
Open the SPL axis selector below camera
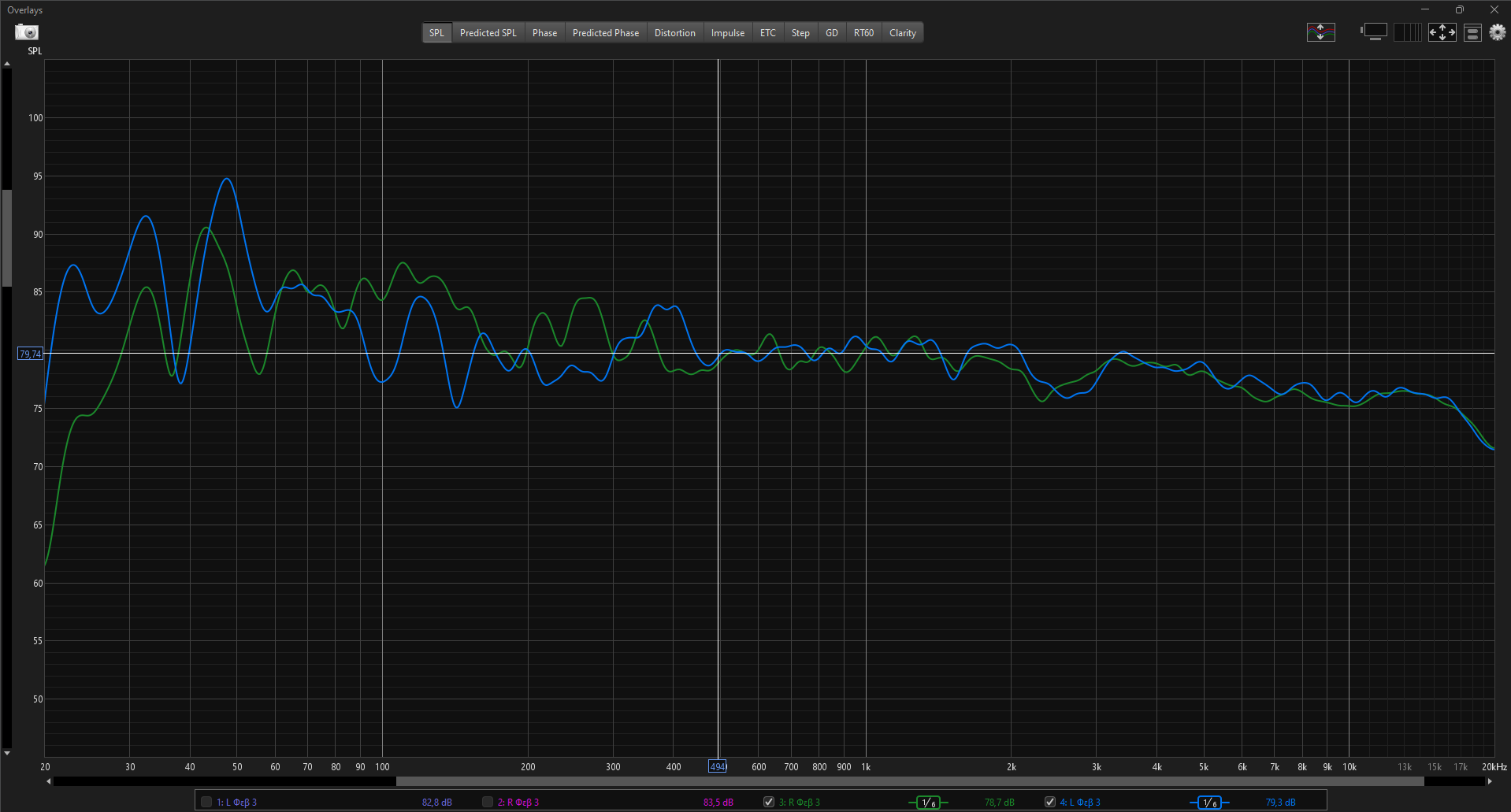tap(35, 51)
